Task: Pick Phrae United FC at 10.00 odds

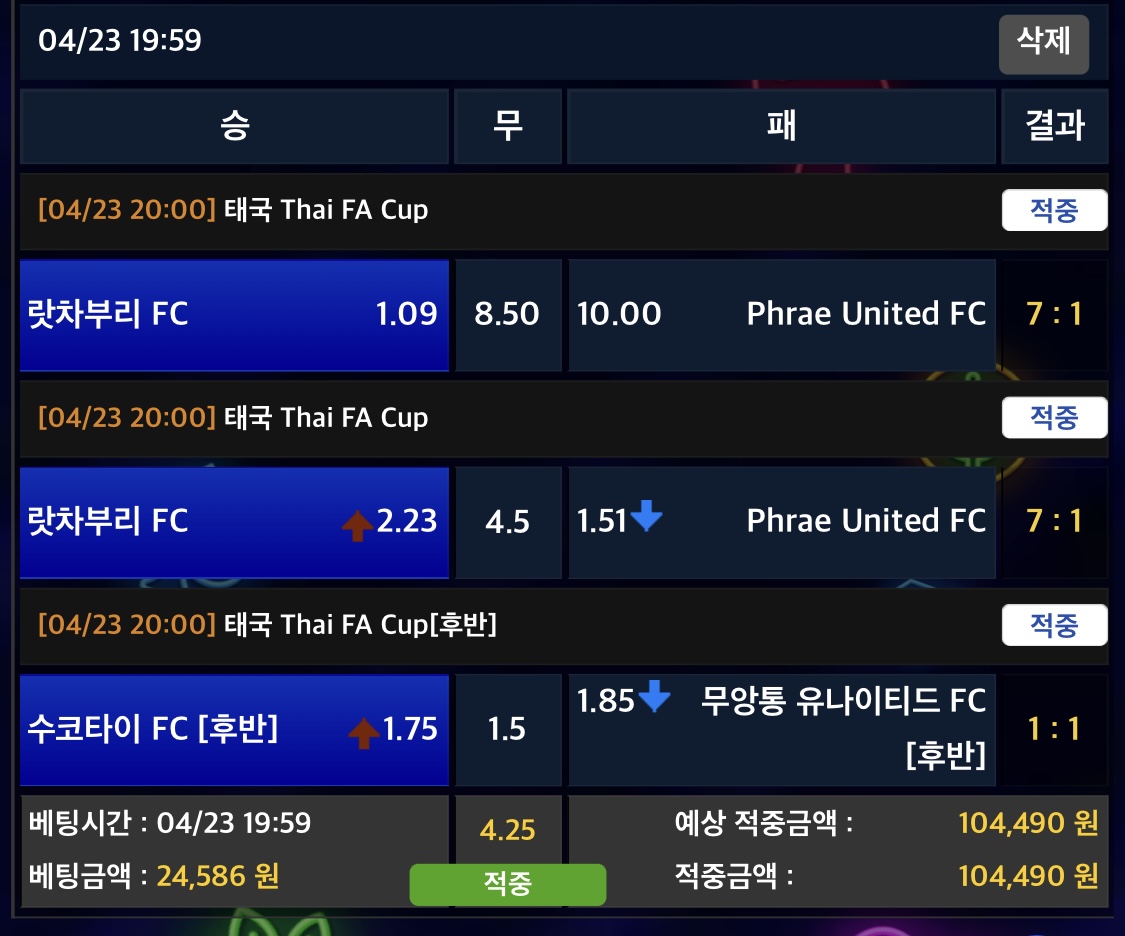Action: pyautogui.click(x=781, y=314)
